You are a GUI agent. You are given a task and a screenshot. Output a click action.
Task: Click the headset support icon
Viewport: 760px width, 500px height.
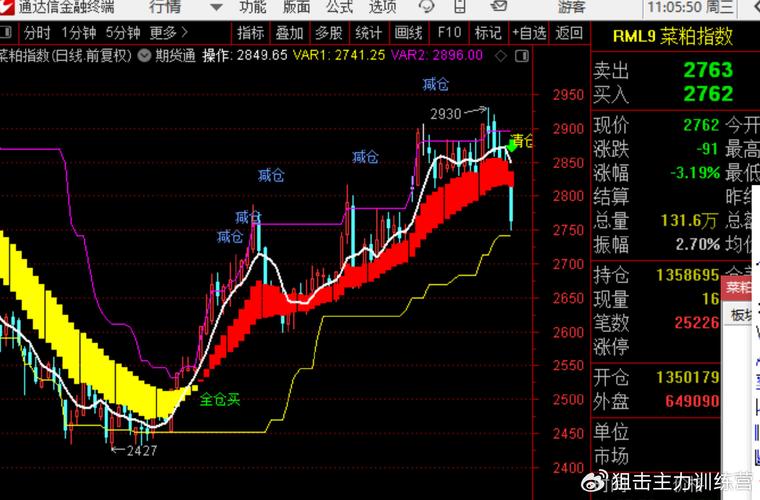point(426,6)
